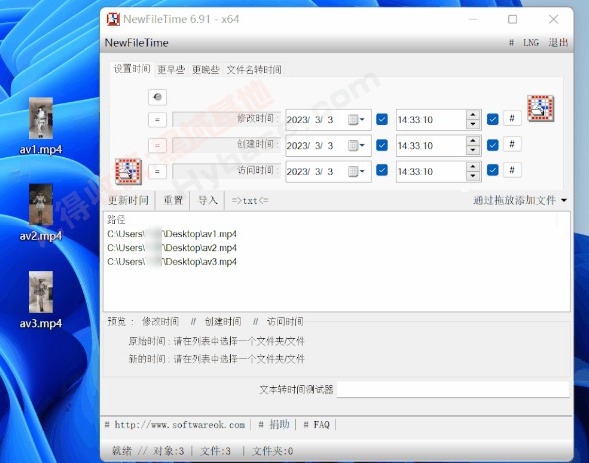Select the av1.mp4 desktop icon
Image resolution: width=589 pixels, height=463 pixels.
click(41, 126)
